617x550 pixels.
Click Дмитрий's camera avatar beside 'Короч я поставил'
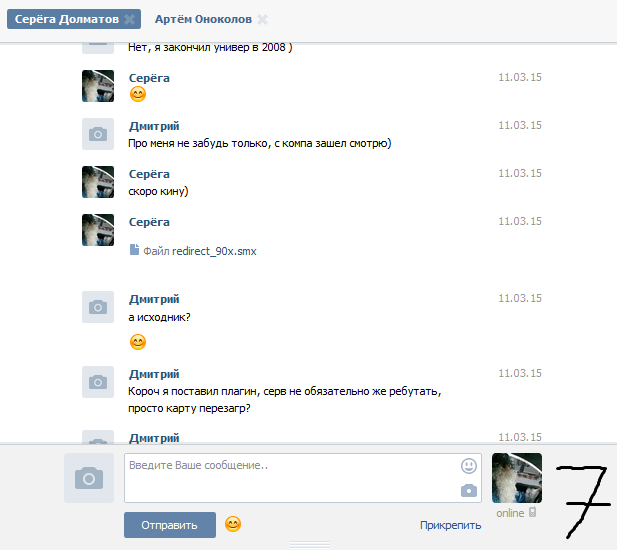coord(98,382)
